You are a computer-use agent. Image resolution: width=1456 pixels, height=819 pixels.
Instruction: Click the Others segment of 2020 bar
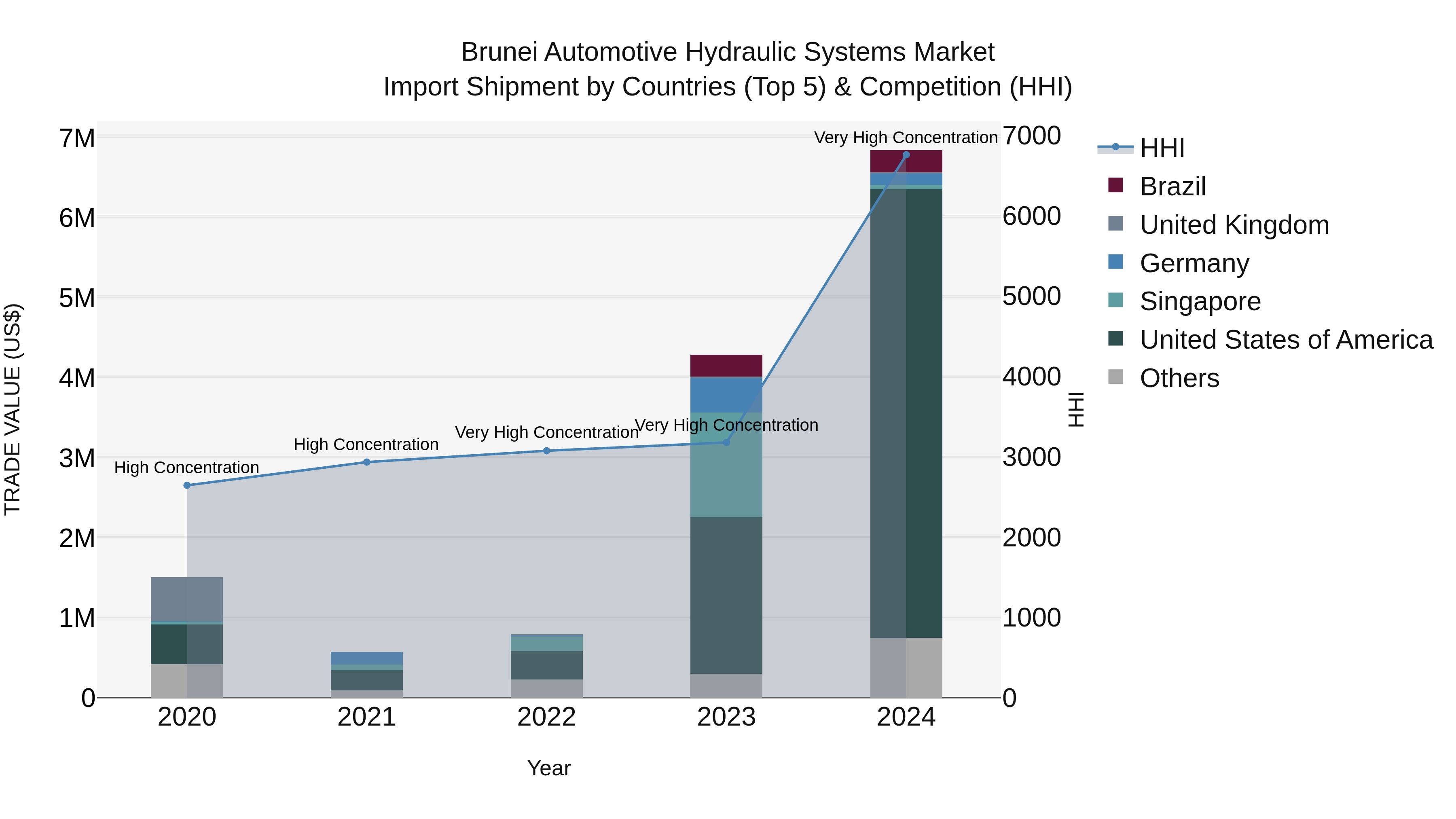187,681
